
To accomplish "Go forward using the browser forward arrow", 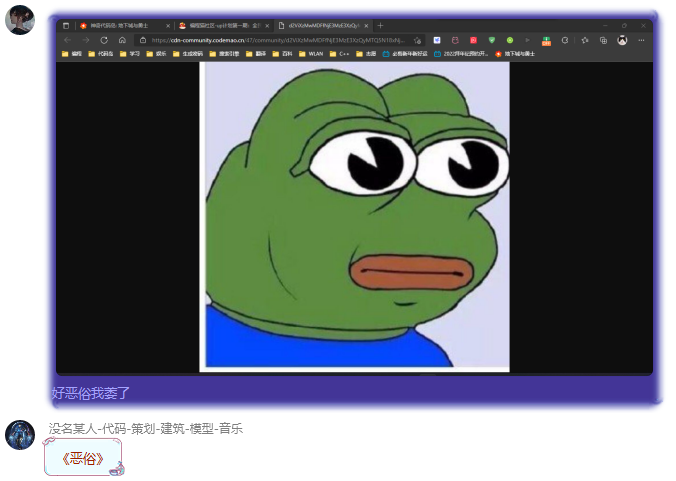I will click(x=86, y=40).
